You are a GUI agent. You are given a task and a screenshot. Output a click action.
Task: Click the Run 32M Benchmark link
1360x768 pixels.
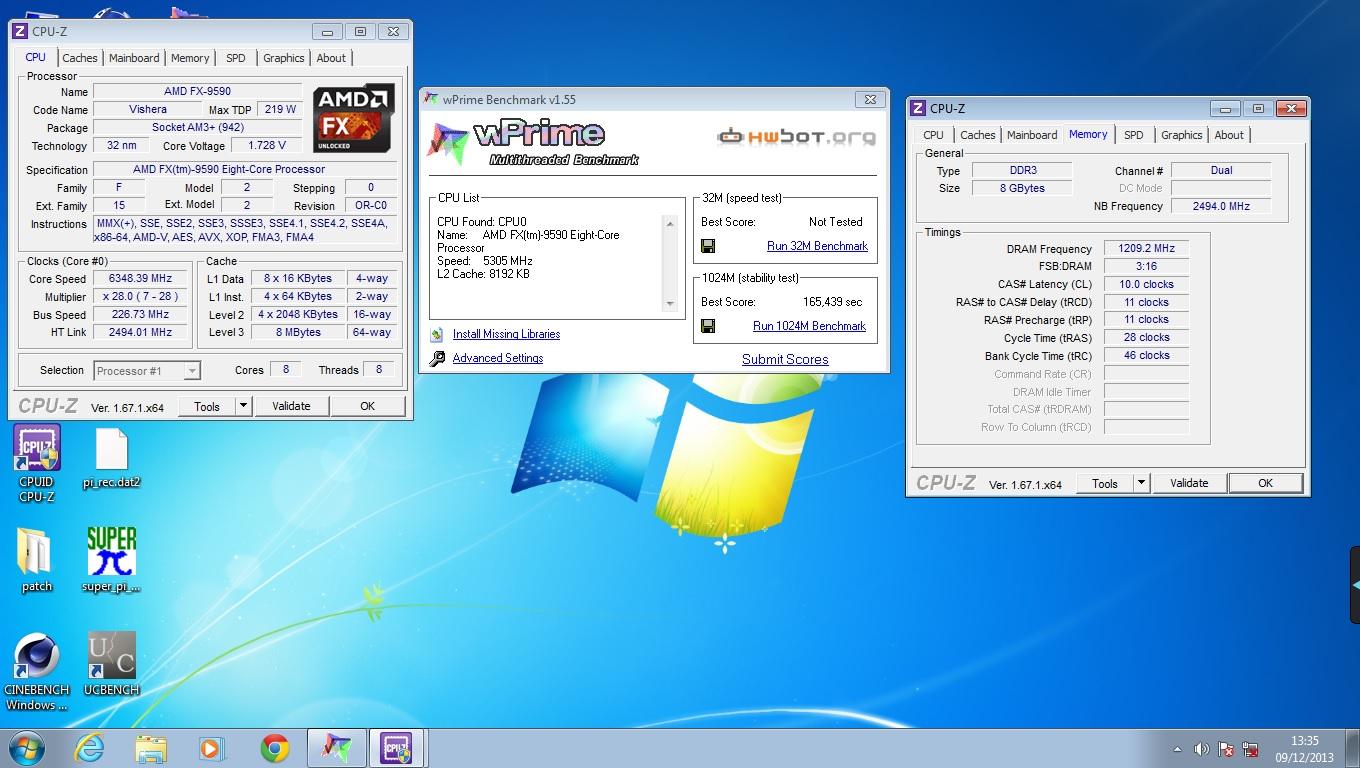[817, 246]
